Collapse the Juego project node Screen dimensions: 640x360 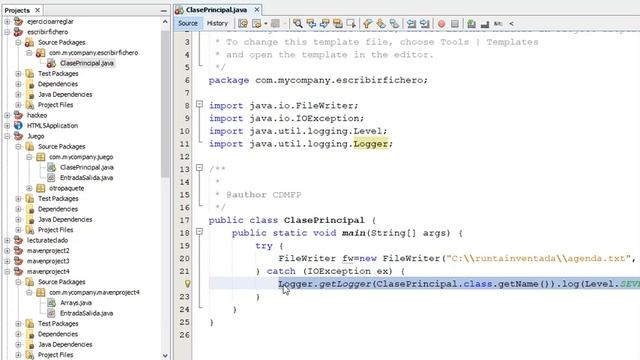coord(7,136)
